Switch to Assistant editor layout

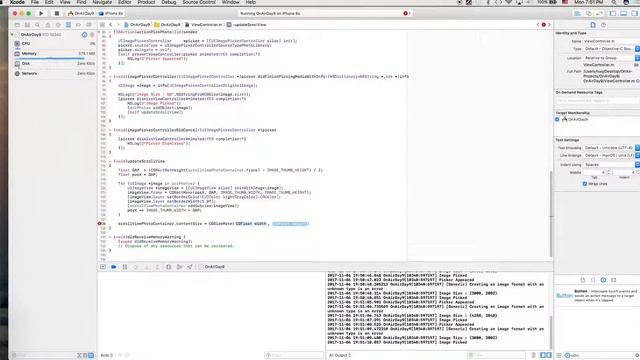[x=589, y=13]
